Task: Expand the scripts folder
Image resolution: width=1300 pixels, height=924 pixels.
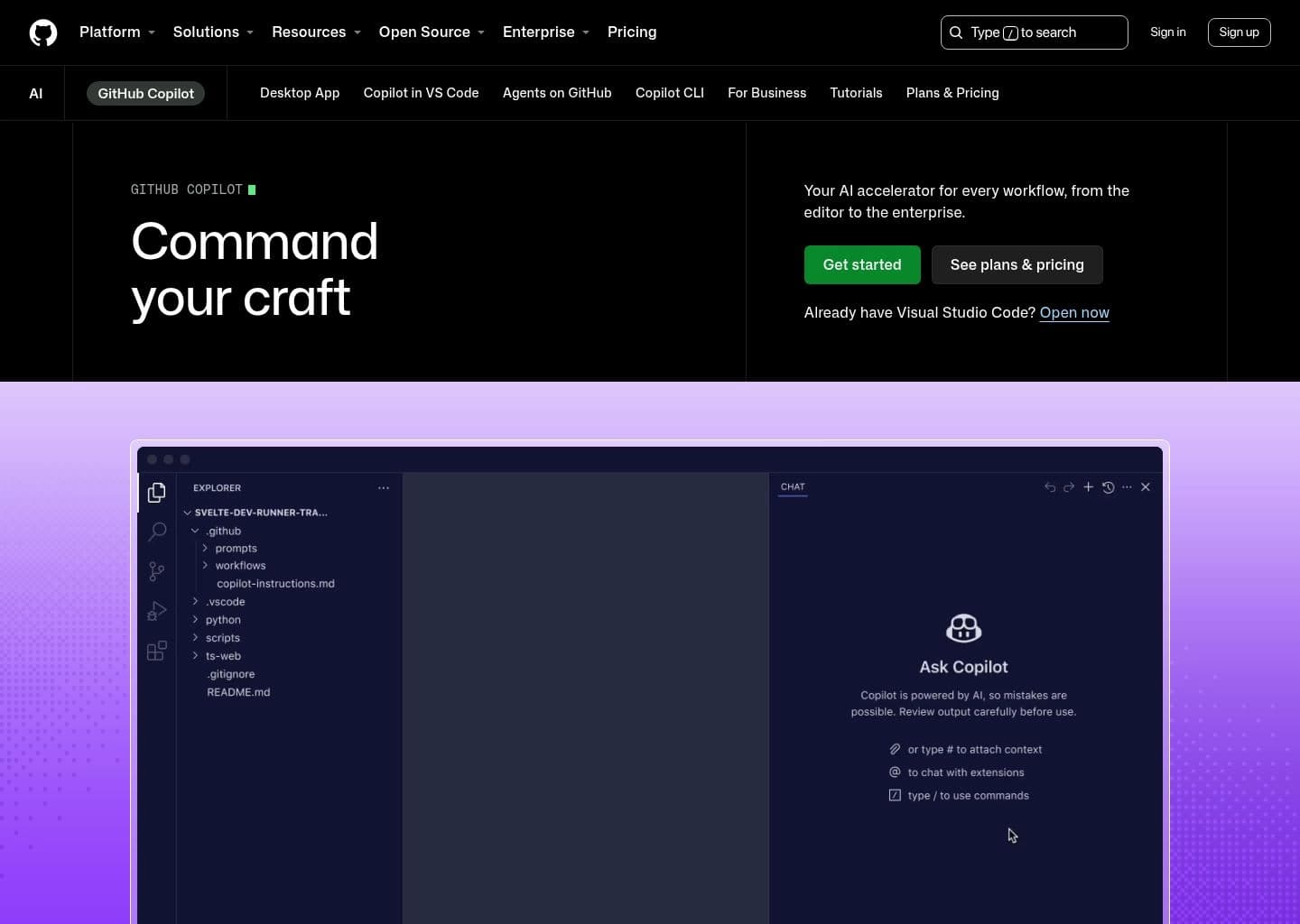Action: click(195, 638)
